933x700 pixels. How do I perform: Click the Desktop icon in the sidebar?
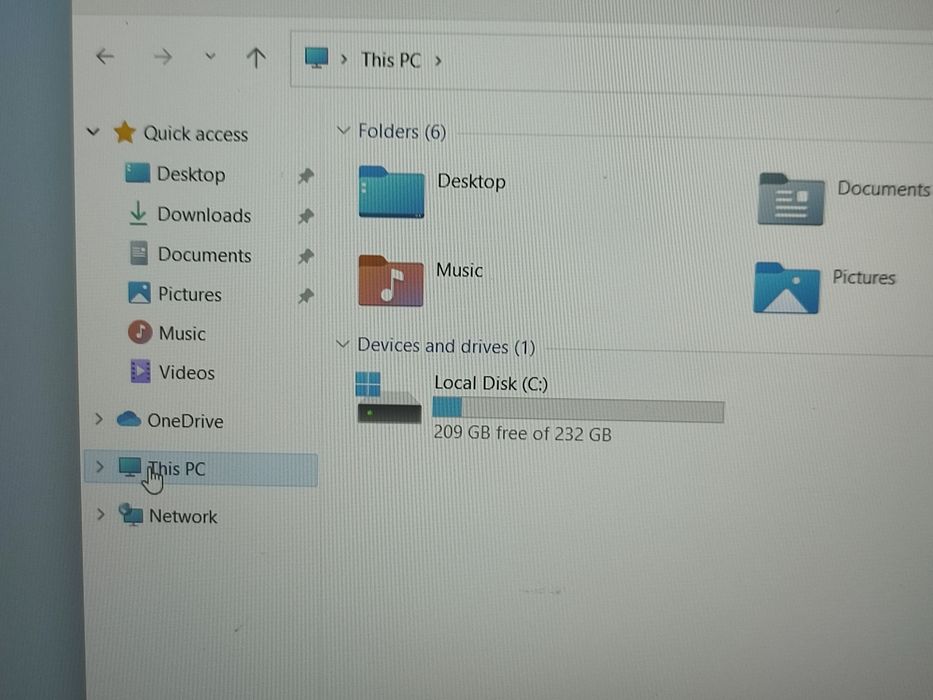pyautogui.click(x=137, y=173)
